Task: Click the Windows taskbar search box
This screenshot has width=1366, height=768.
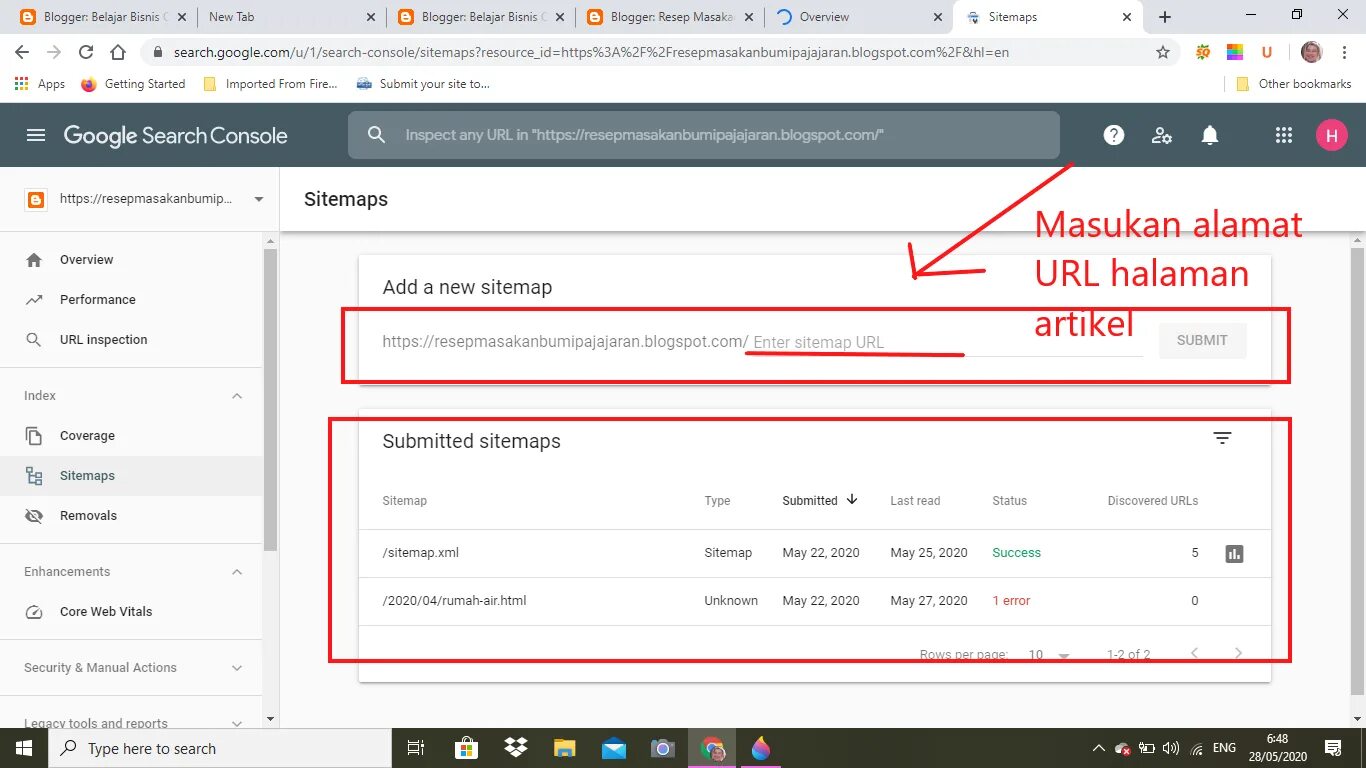Action: (x=219, y=748)
